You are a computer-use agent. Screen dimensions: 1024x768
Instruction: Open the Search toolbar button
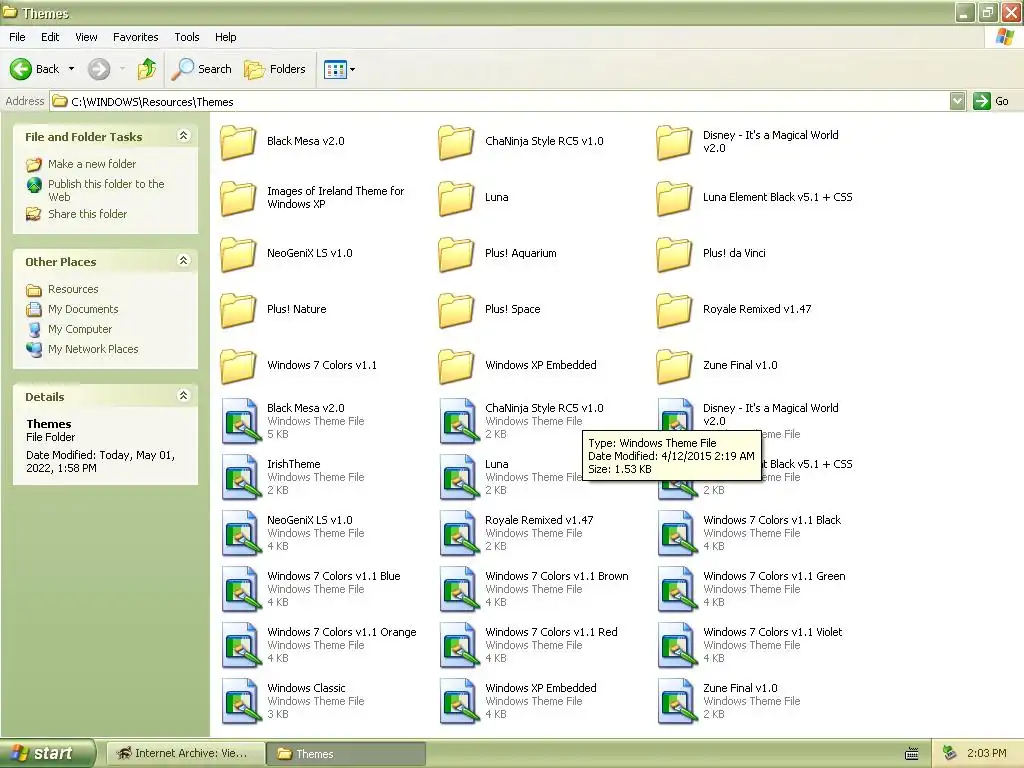pos(202,69)
